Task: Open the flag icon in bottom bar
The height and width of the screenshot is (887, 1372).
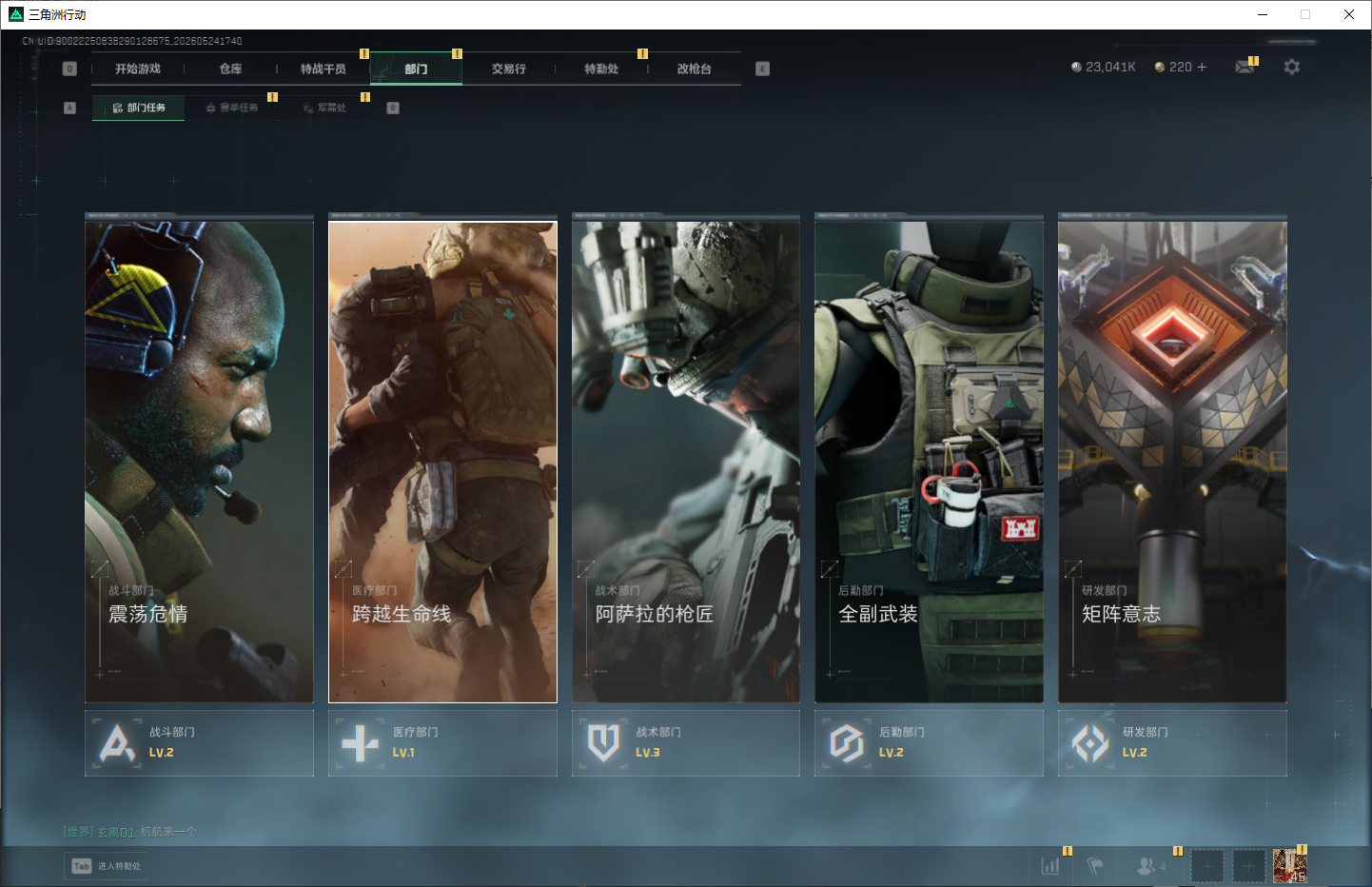Action: pos(1095,866)
